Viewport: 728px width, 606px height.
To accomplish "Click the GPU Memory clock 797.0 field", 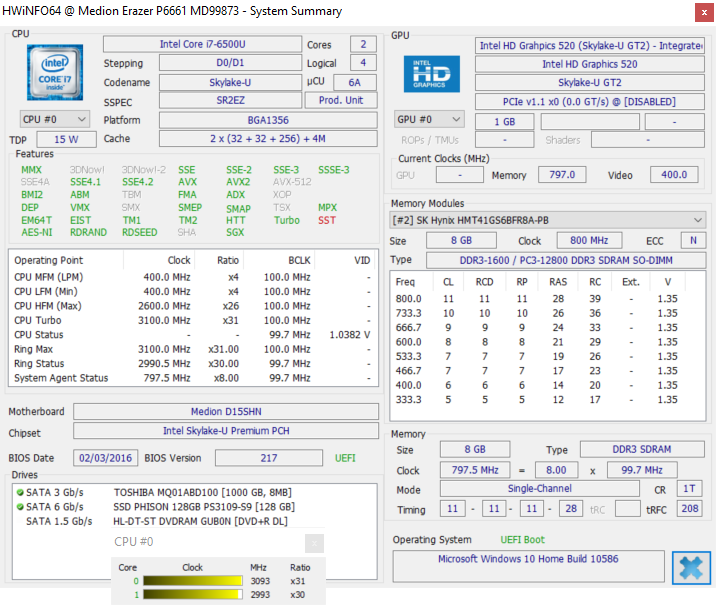I will pos(562,175).
